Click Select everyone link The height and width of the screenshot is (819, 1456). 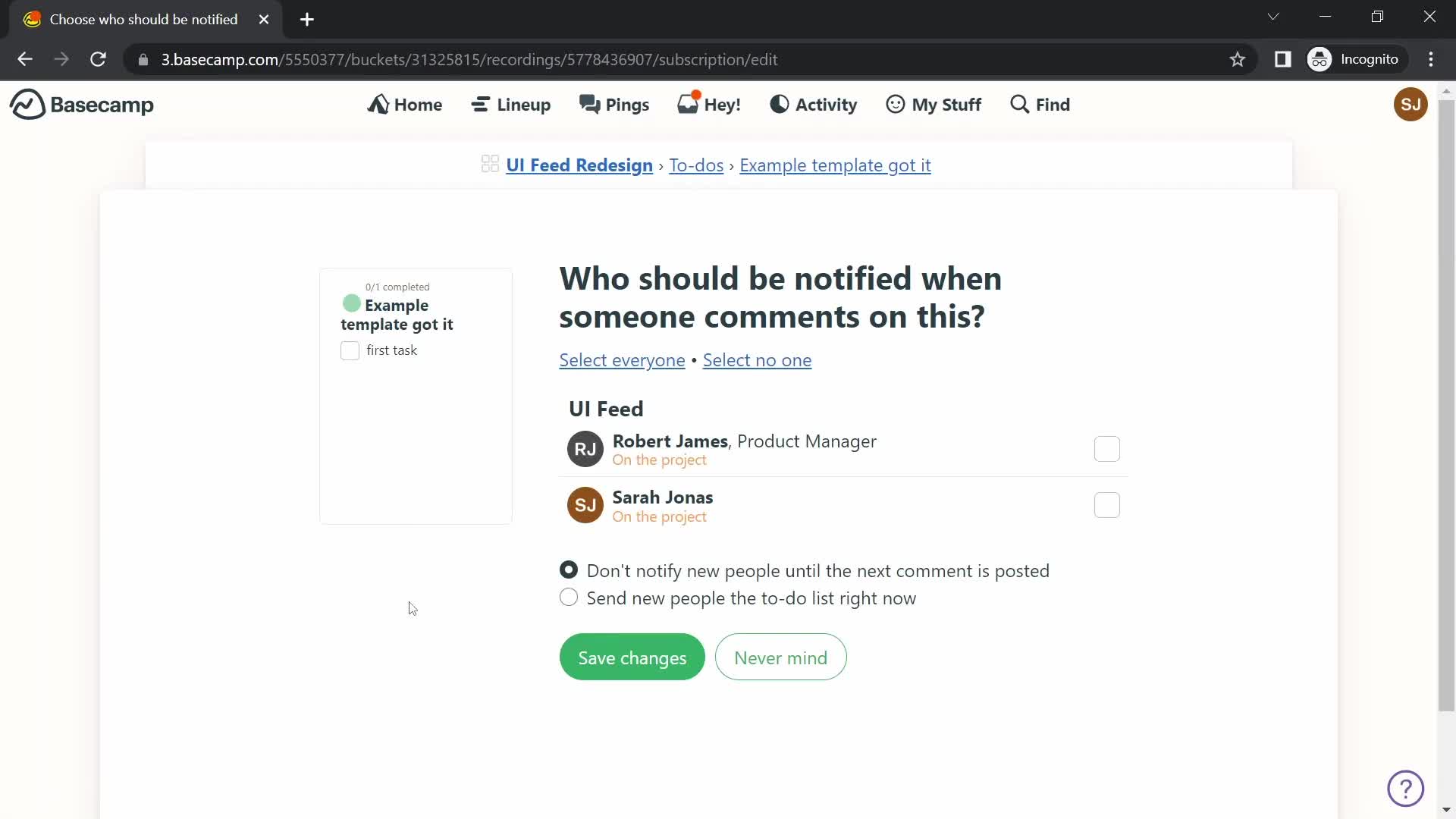(622, 359)
